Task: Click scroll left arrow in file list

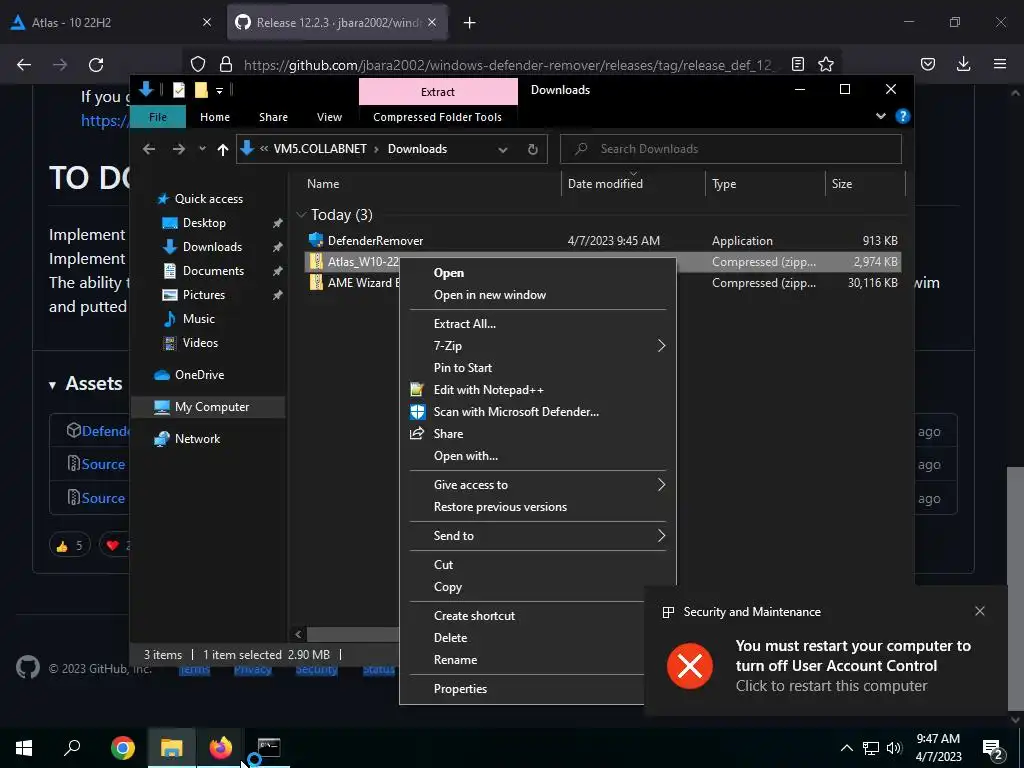Action: coord(298,634)
